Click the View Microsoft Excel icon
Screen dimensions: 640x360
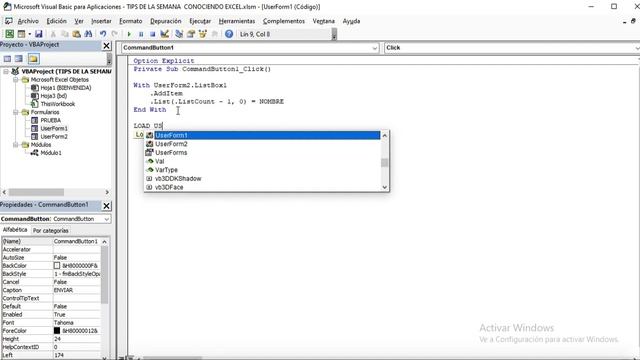[x=9, y=34]
